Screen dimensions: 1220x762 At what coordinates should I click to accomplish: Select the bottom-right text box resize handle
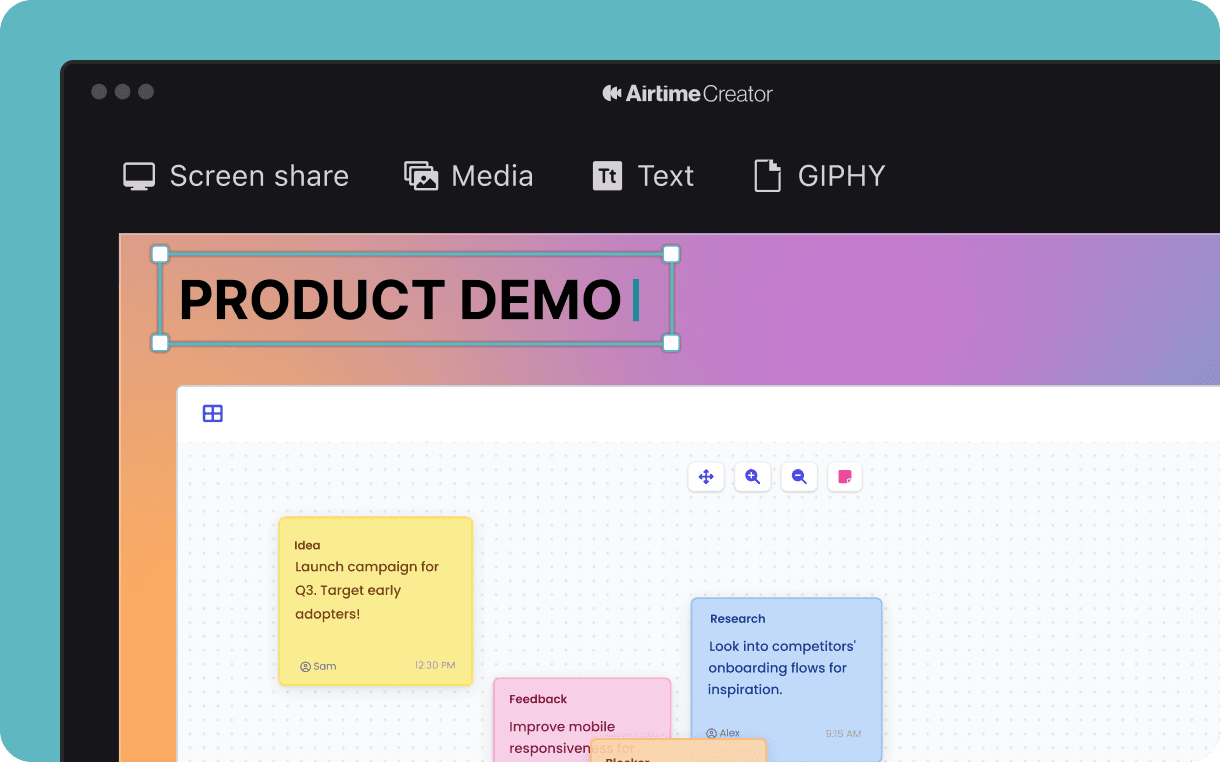[x=671, y=343]
